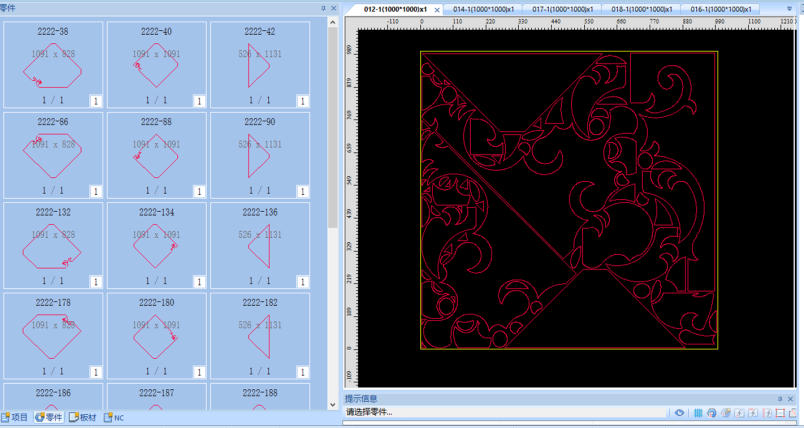Click parts list scroll up arrow
This screenshot has height=428, width=804.
pos(332,23)
